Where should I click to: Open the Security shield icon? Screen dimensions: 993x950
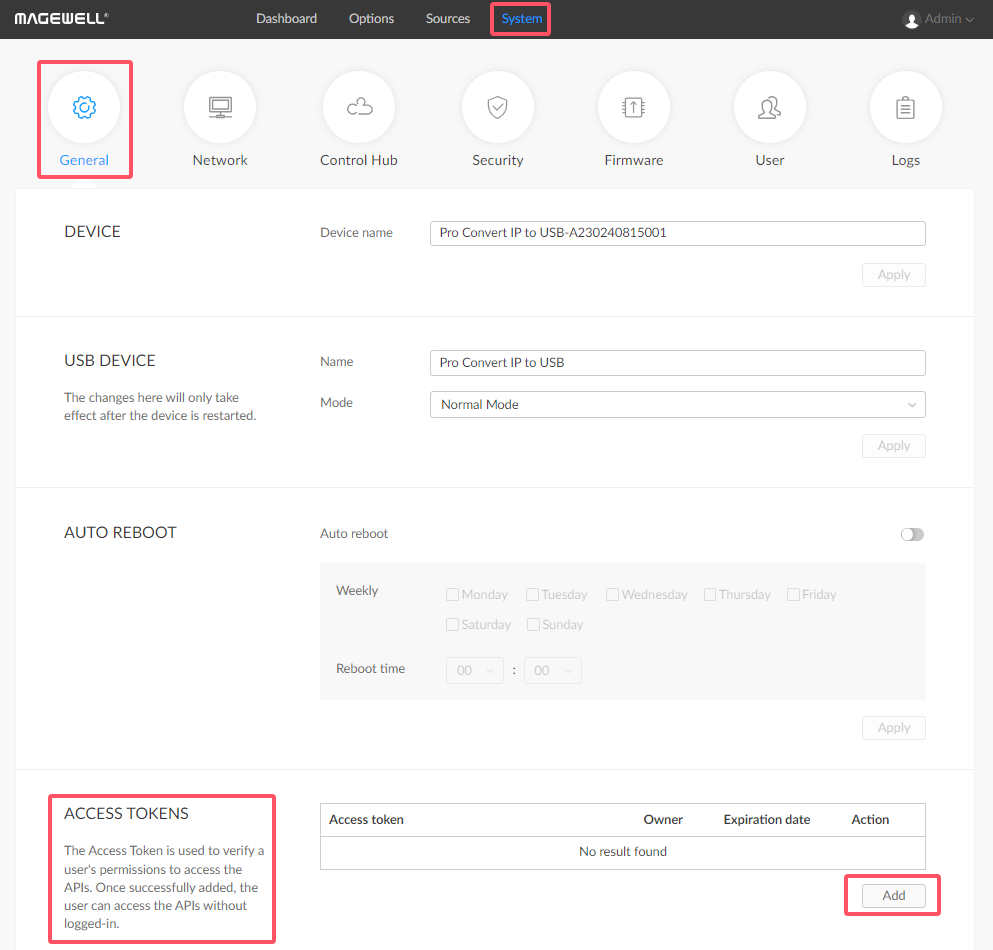pos(497,107)
